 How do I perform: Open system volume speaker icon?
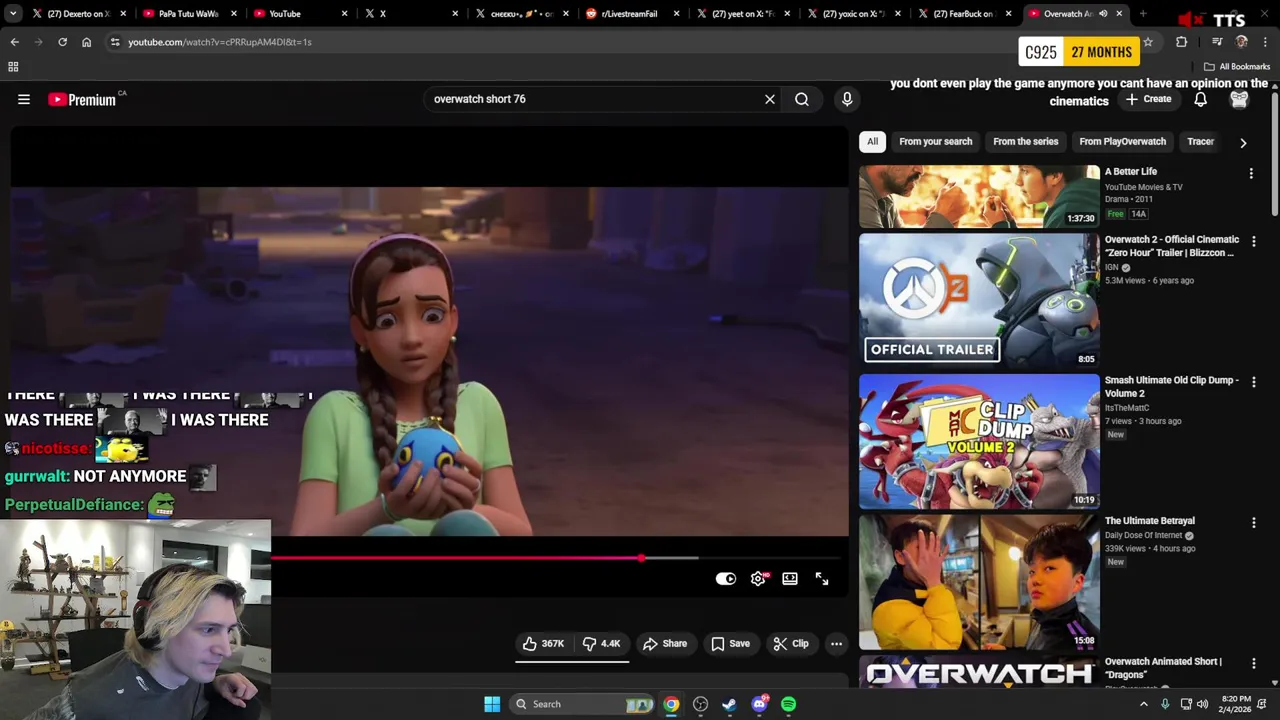pyautogui.click(x=1202, y=704)
